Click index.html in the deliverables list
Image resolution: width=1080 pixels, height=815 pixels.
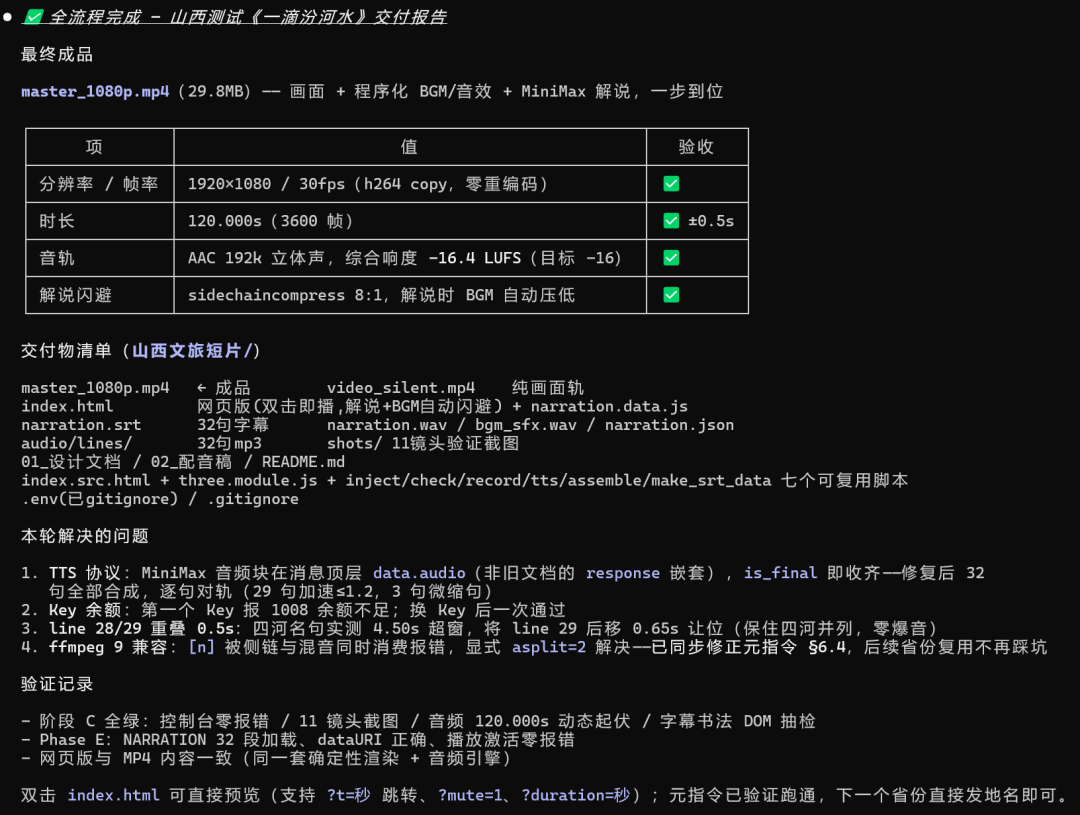click(x=67, y=406)
